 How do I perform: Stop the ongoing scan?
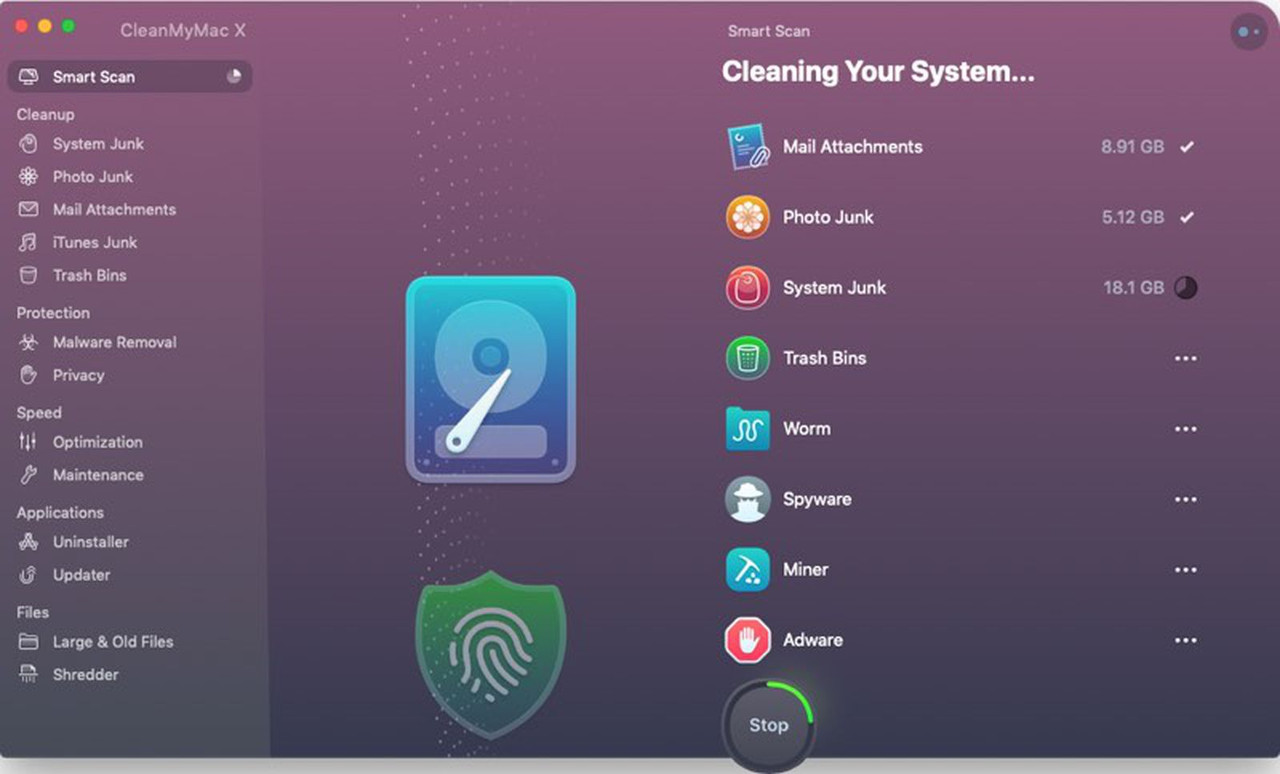[x=768, y=726]
